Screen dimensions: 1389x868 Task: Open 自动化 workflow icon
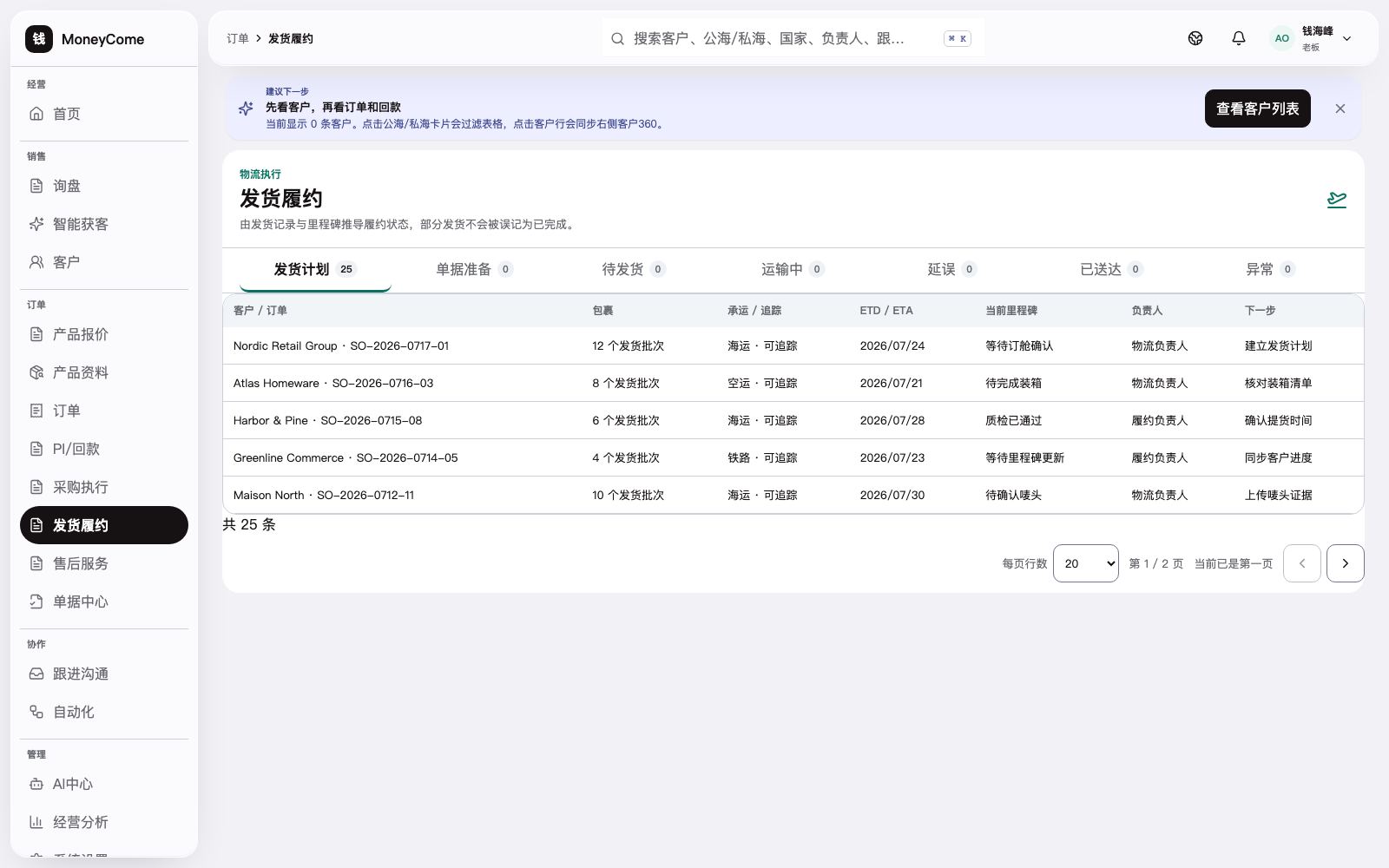pos(36,712)
